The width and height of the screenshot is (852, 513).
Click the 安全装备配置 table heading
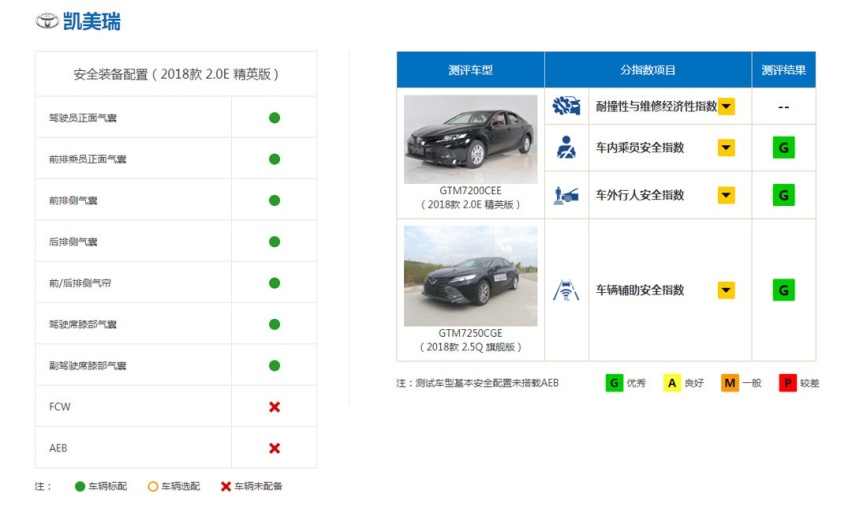point(176,74)
